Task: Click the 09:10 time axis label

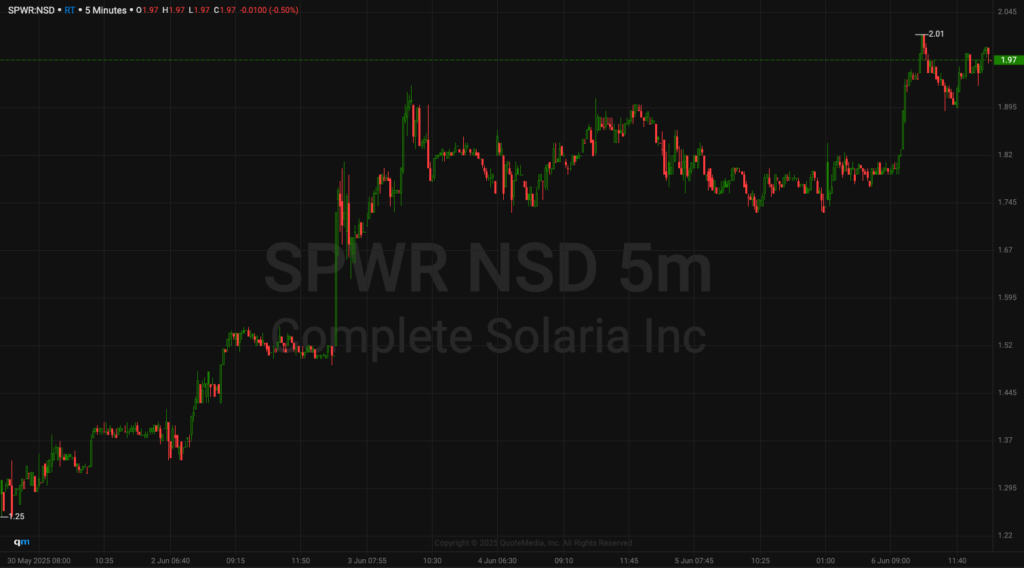Action: 564,561
